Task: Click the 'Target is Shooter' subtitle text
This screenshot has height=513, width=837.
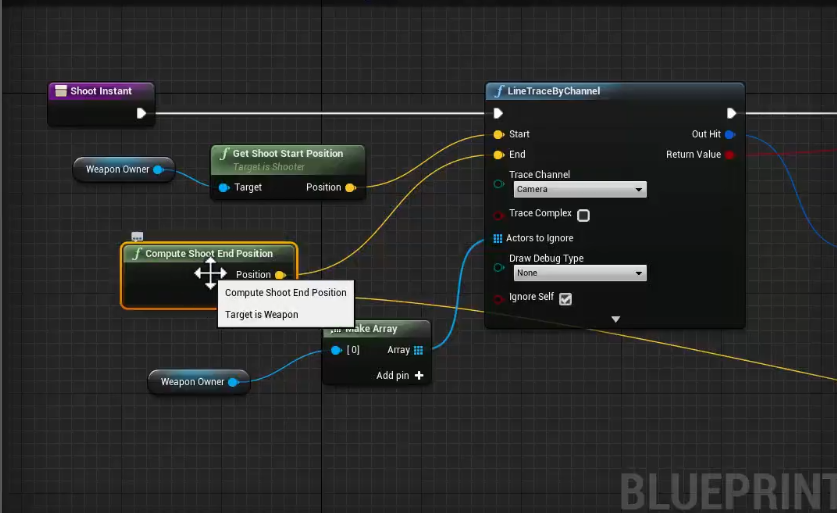Action: [x=269, y=167]
